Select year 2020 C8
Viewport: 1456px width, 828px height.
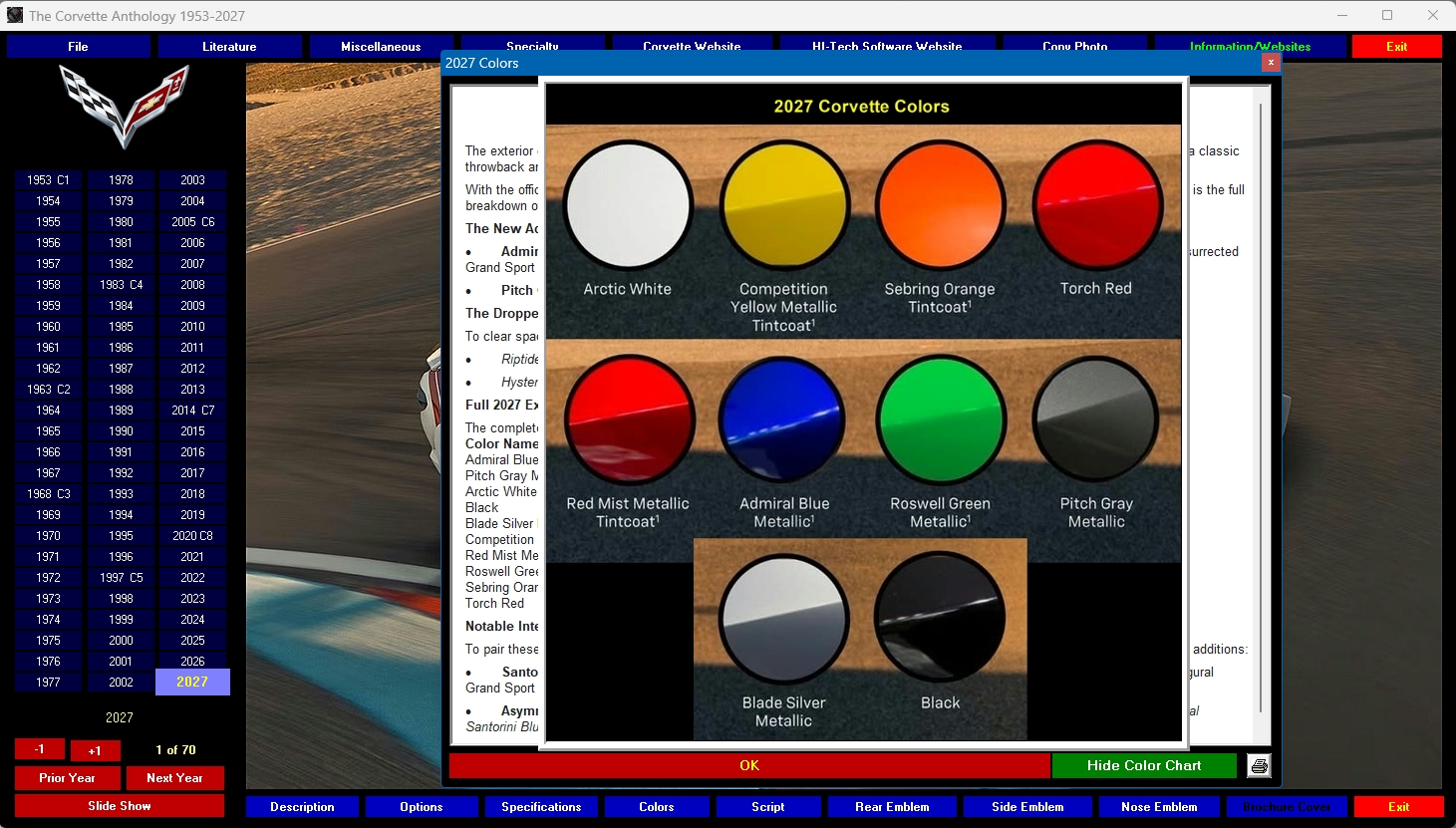(x=192, y=536)
